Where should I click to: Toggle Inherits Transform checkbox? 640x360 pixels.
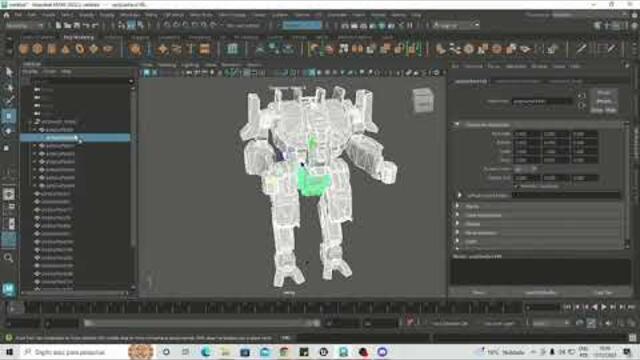click(516, 186)
